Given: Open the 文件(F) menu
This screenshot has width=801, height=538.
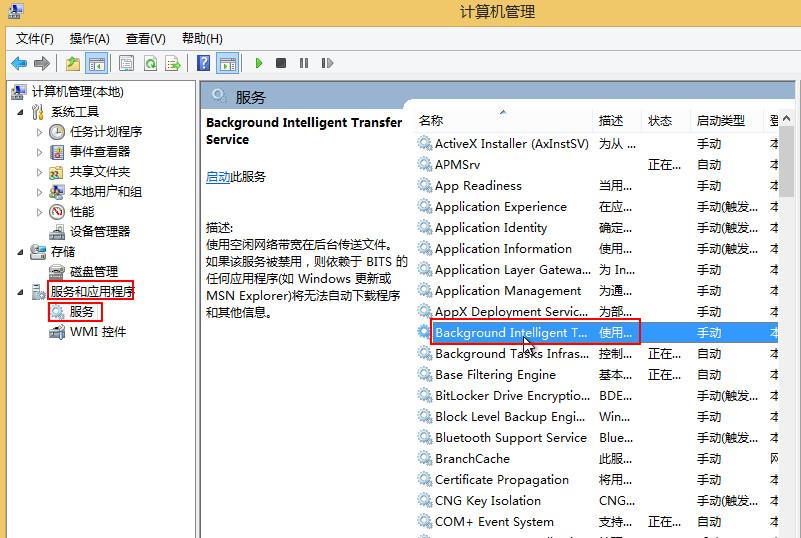Looking at the screenshot, I should pyautogui.click(x=35, y=38).
